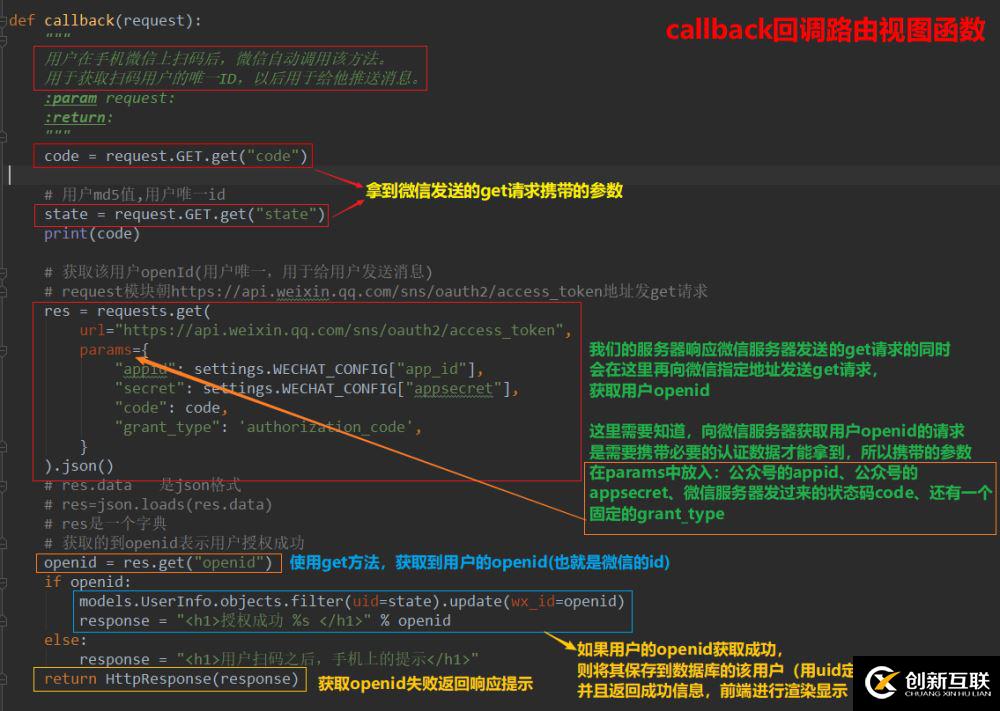Viewport: 1000px width, 711px height.
Task: Click the 'models.UserInfo.objects.filter(uid=state)' line
Action: [x=352, y=601]
